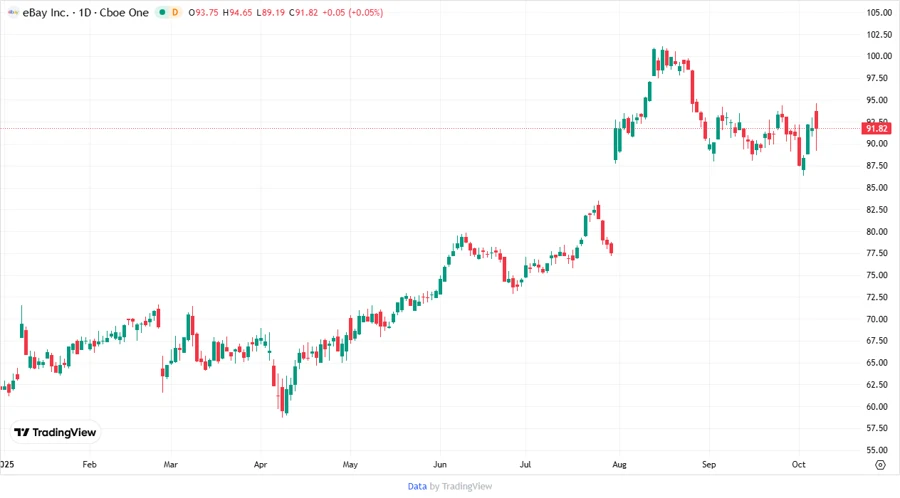Click the orange D delayed-data indicator
Image resolution: width=900 pixels, height=498 pixels.
pyautogui.click(x=176, y=12)
